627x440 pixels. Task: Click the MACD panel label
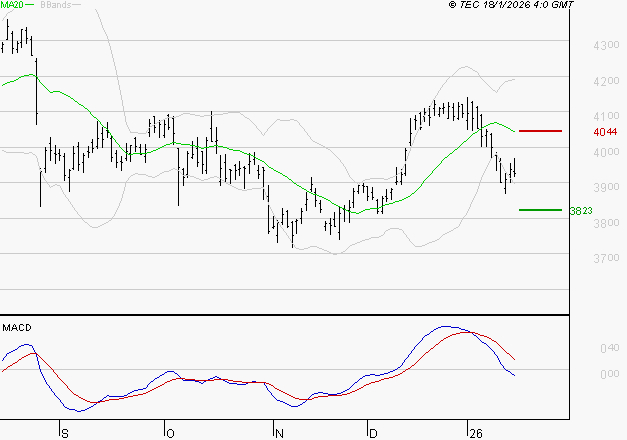pyautogui.click(x=17, y=328)
